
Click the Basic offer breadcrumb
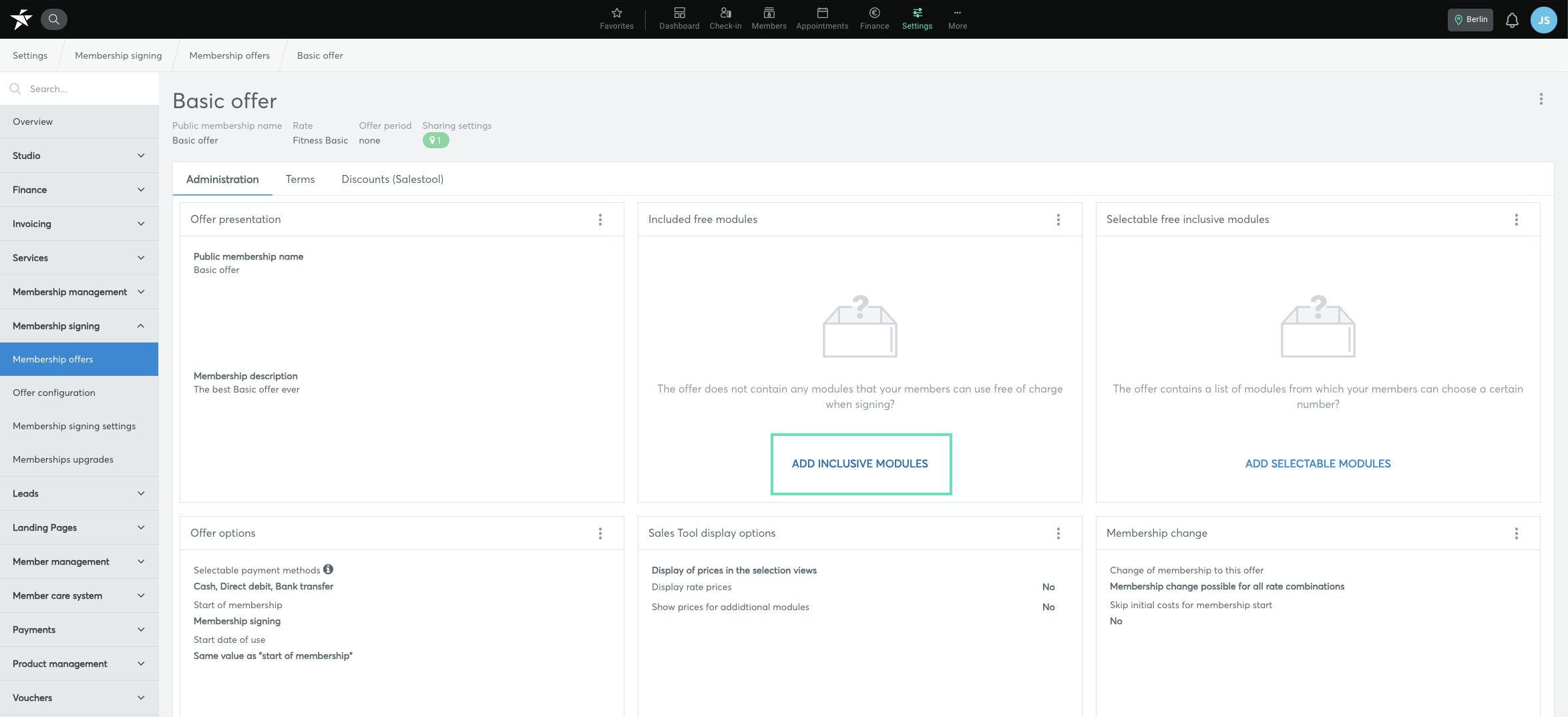(320, 55)
